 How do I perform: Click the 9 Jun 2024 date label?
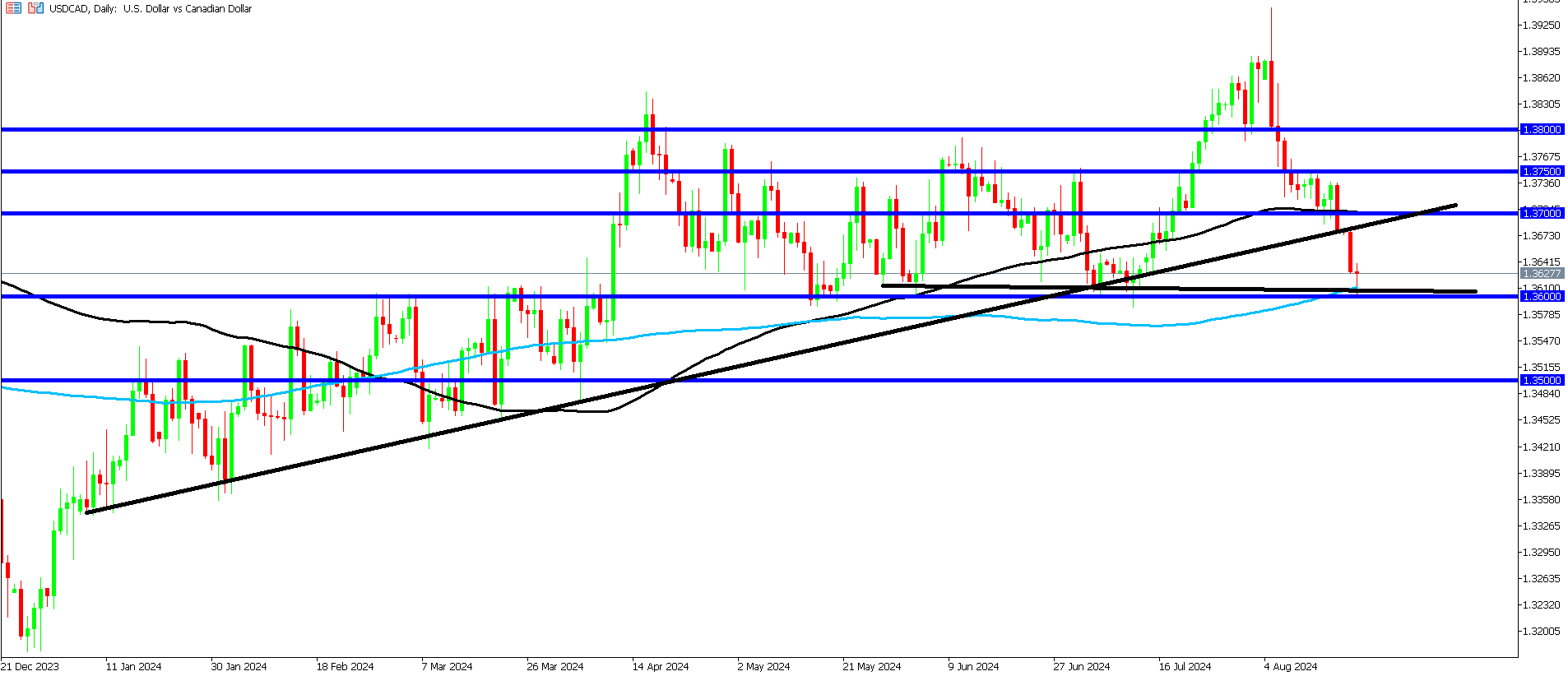click(973, 667)
